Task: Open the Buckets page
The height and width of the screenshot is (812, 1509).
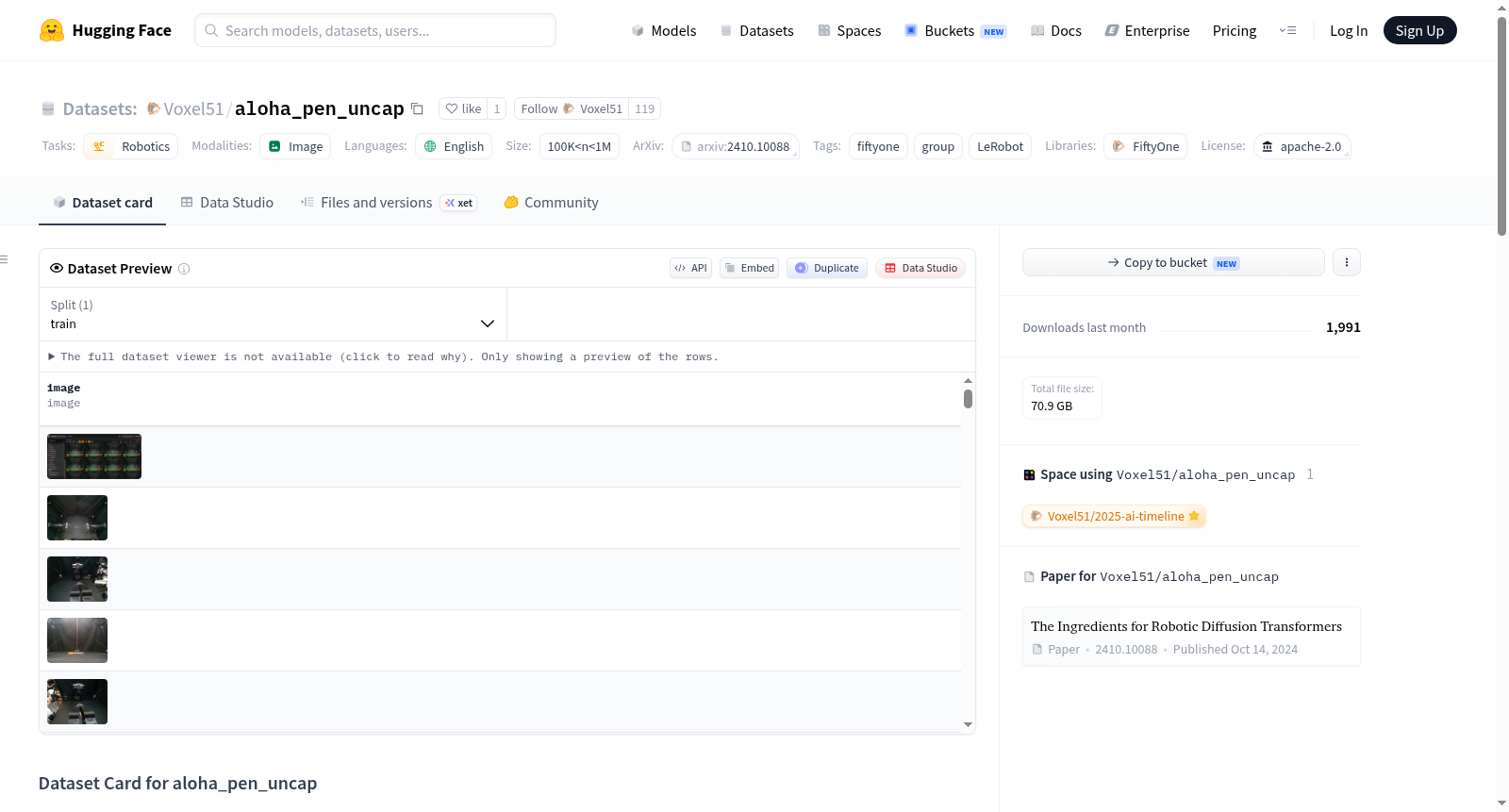Action: pyautogui.click(x=955, y=30)
